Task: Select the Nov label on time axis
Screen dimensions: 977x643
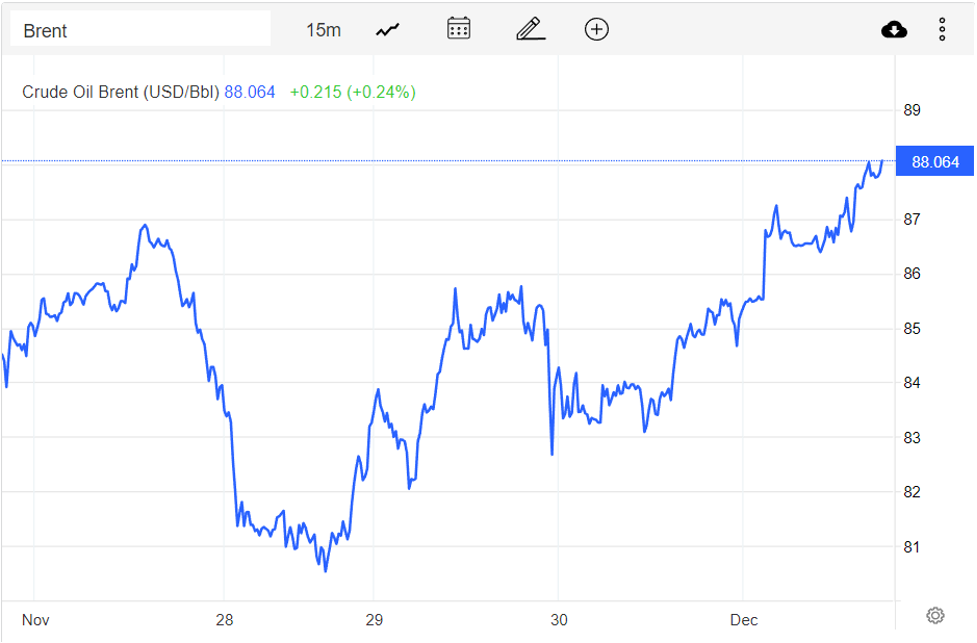Action: coord(35,619)
